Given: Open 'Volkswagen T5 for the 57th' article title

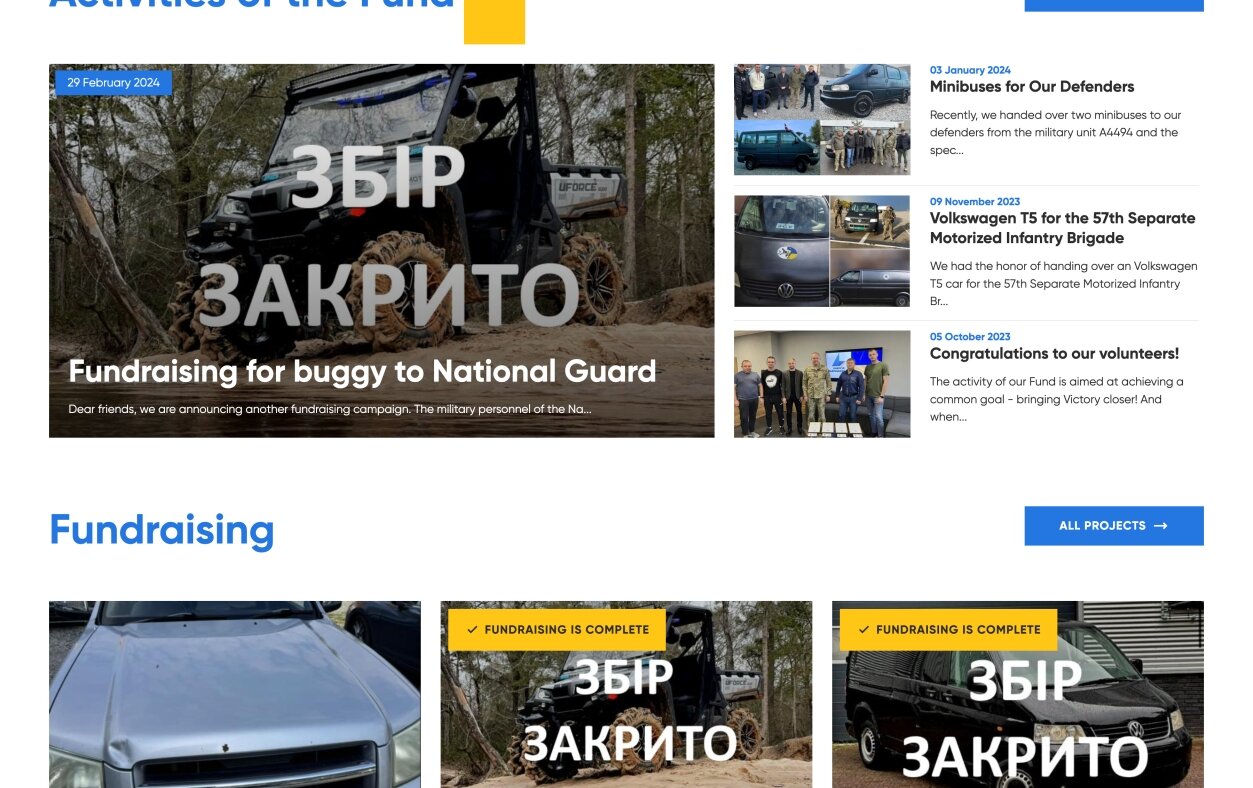Looking at the screenshot, I should pos(1063,228).
